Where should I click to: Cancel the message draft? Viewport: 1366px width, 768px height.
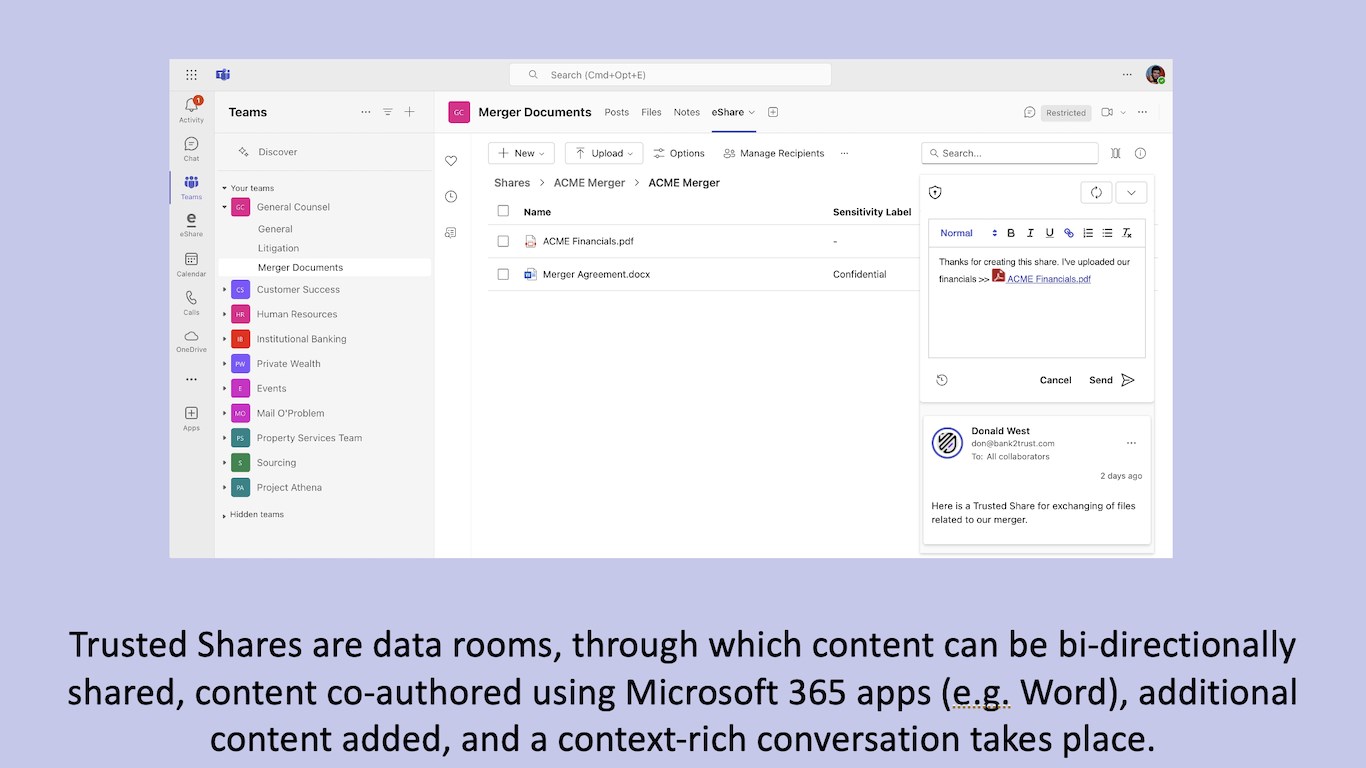coord(1056,380)
